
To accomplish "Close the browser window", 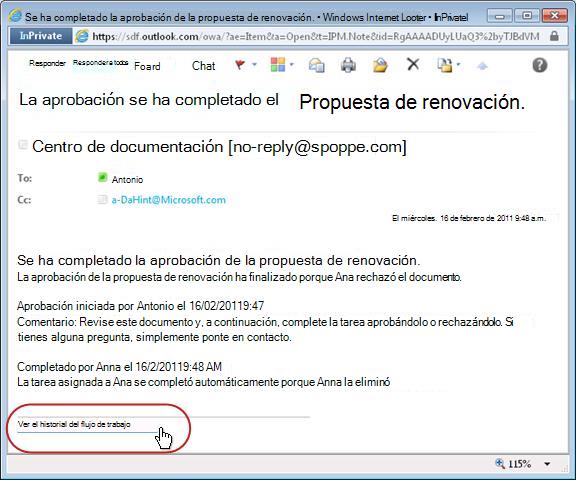I will [555, 16].
